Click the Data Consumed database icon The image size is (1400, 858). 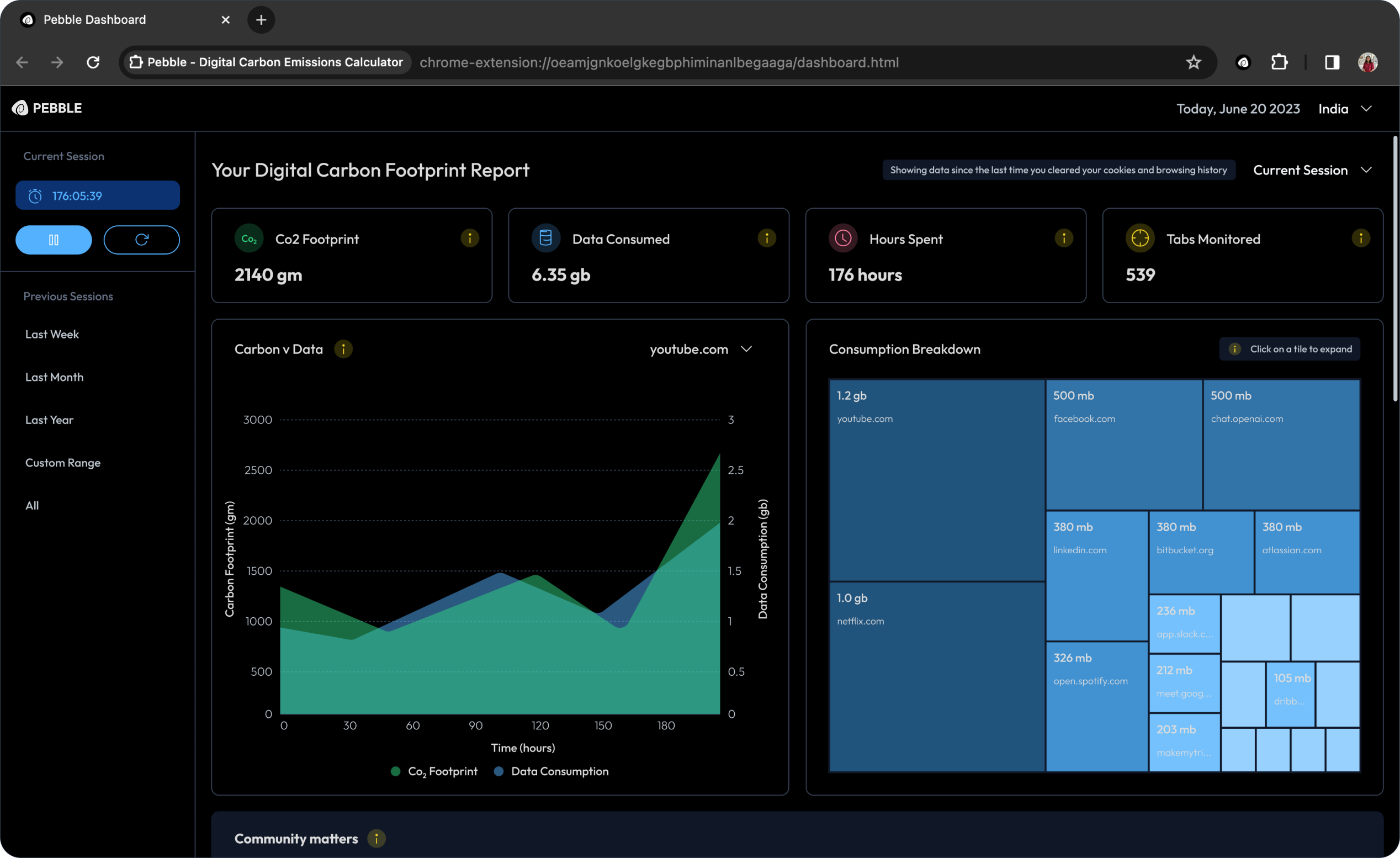(x=545, y=239)
